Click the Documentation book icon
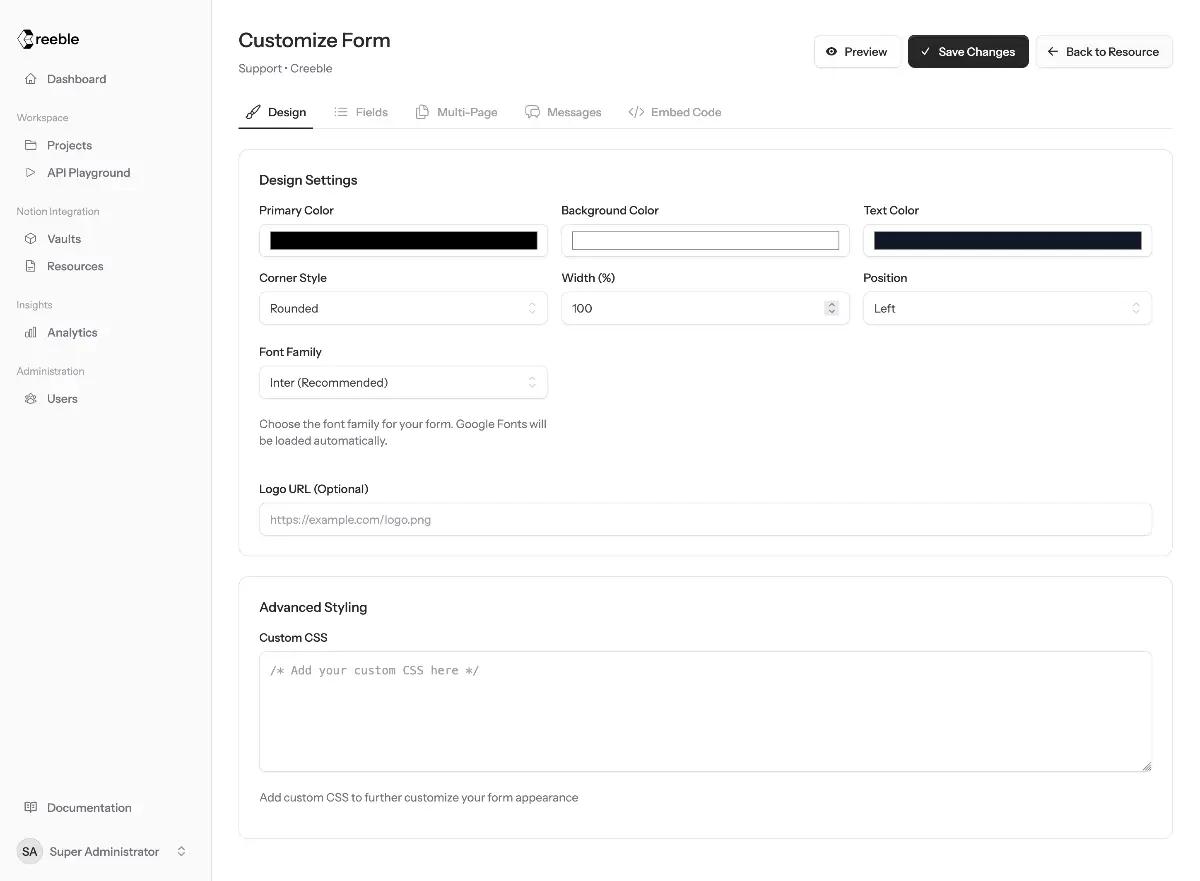Screen dimensions: 1200x881 tap(31, 808)
